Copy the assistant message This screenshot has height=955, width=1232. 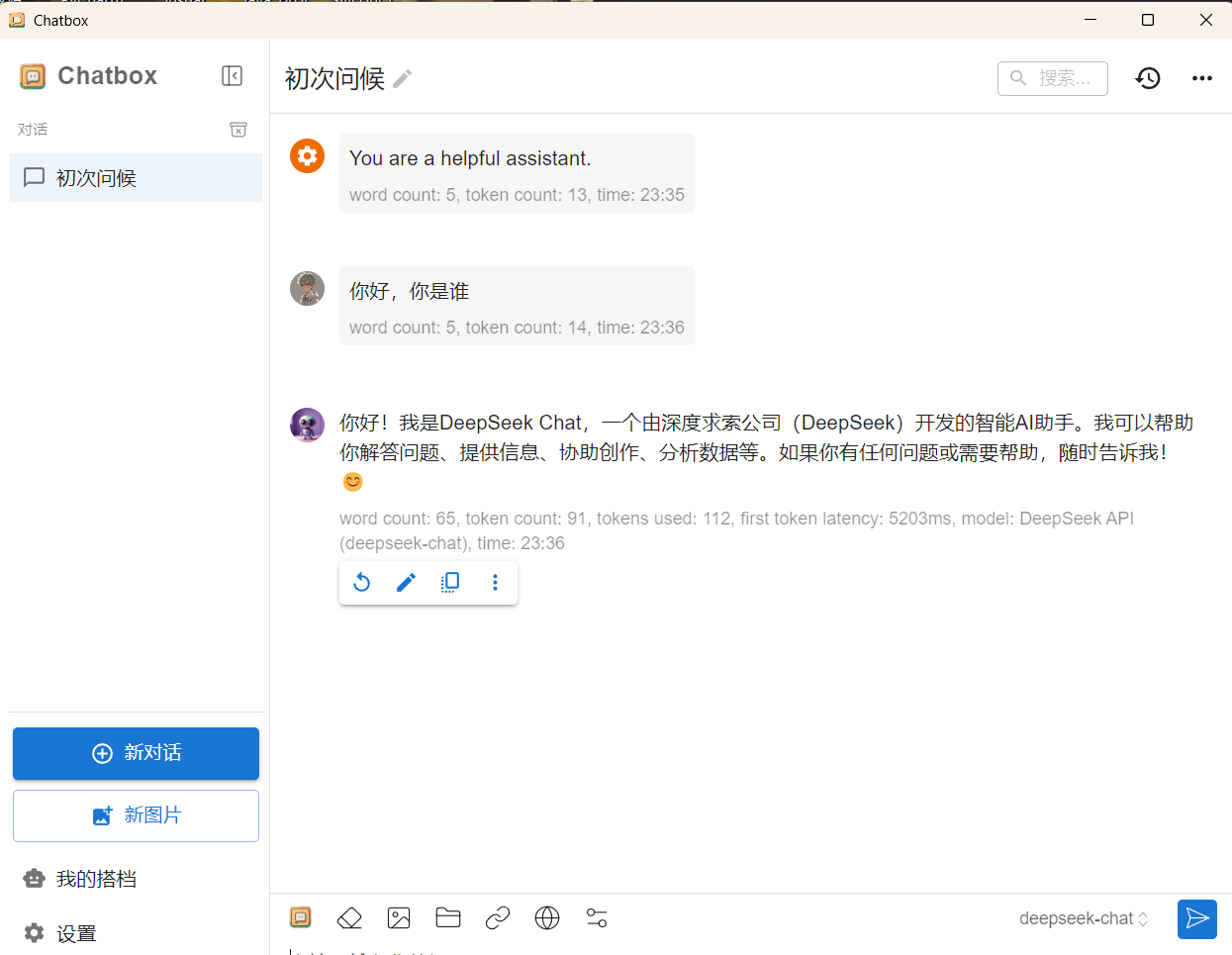click(x=450, y=582)
